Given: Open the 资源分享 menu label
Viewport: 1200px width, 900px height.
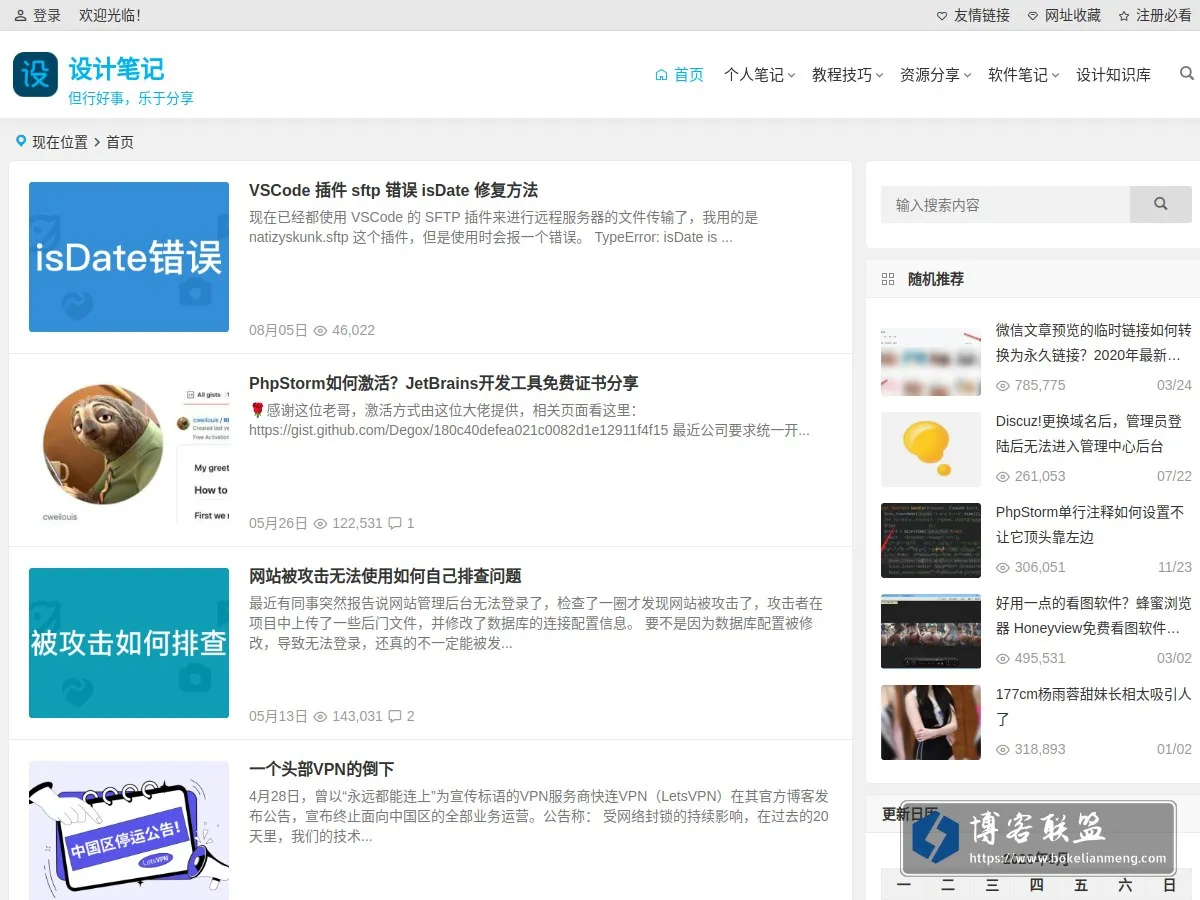Looking at the screenshot, I should pos(930,75).
